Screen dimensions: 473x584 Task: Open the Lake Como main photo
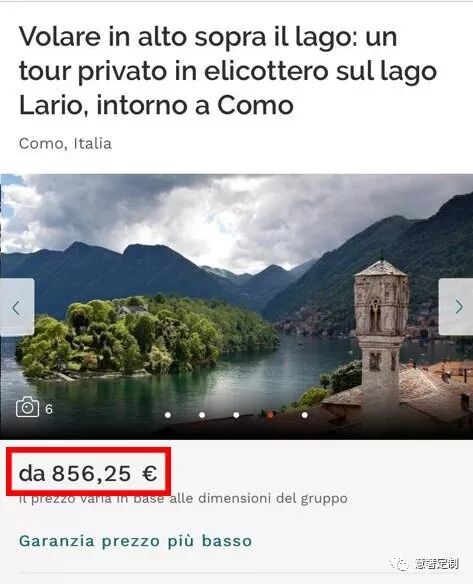[x=236, y=307]
